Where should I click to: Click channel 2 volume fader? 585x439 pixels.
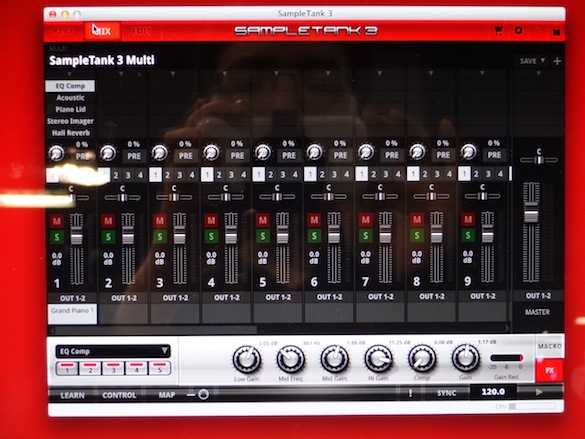click(x=128, y=238)
